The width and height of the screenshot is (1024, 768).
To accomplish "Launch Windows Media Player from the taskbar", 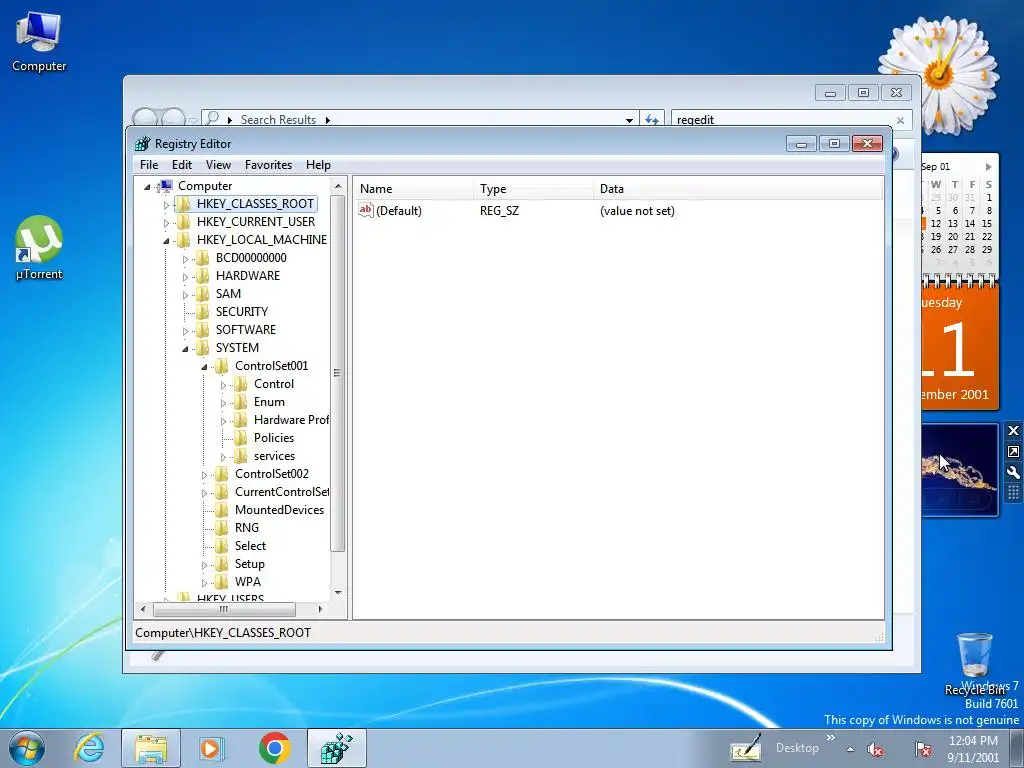I will coord(212,748).
